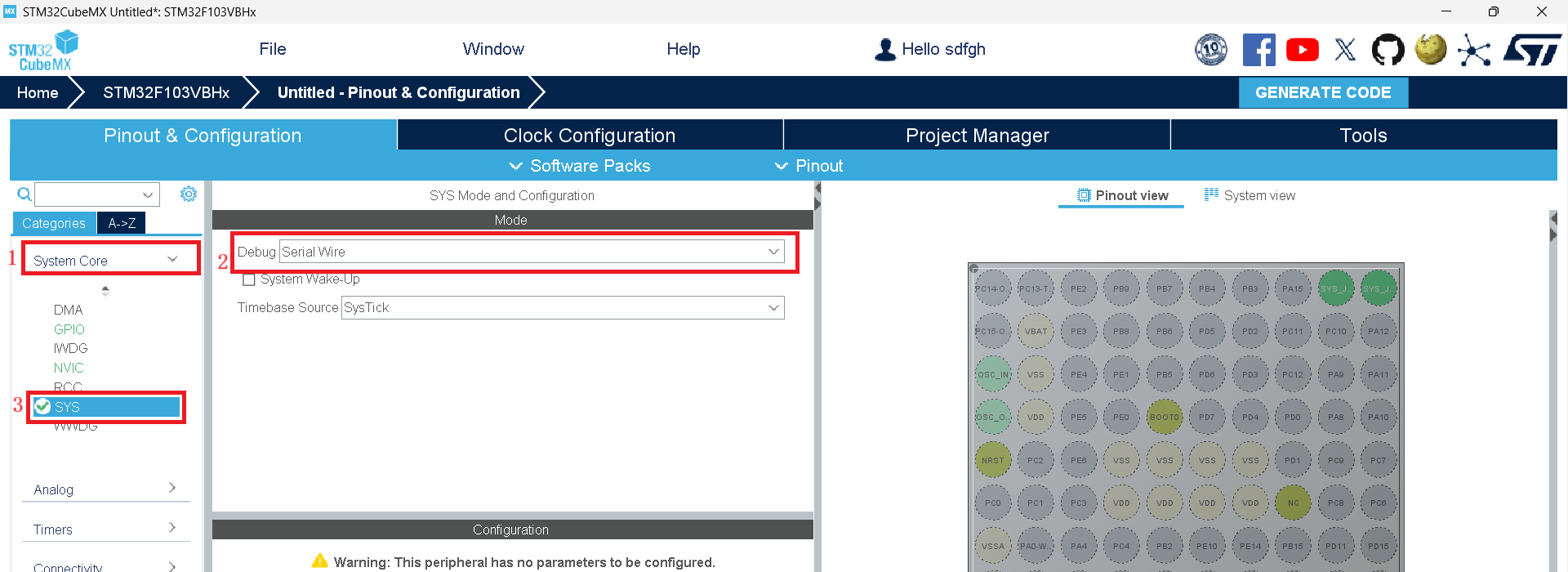Select the Pinout & Configuration main tab
This screenshot has width=1568, height=572.
coord(203,135)
